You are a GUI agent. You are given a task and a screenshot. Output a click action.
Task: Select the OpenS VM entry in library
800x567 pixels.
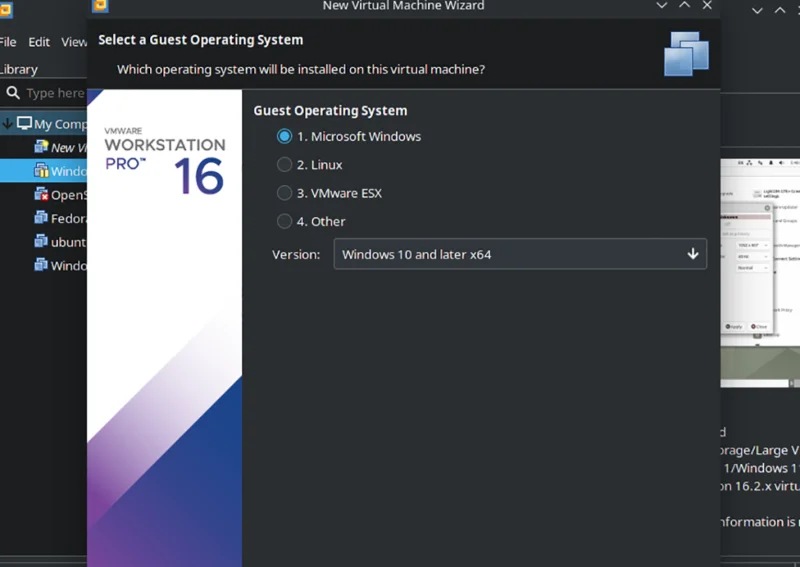[60, 195]
